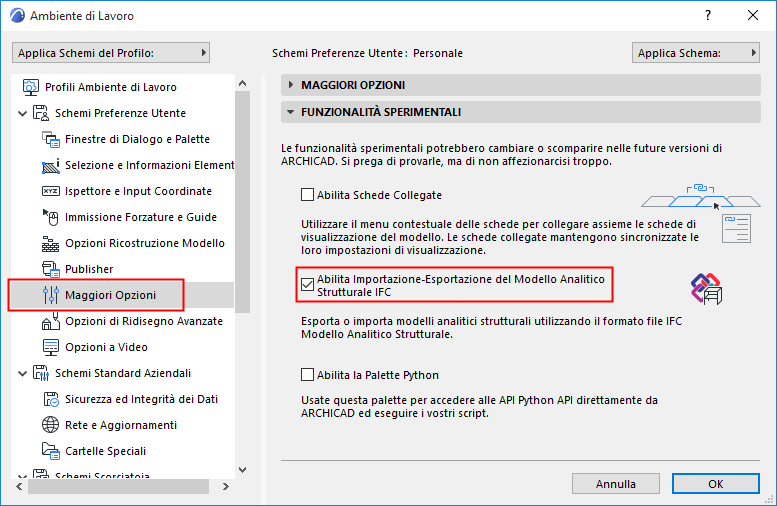The width and height of the screenshot is (777, 506).
Task: Collapse the Schemi Standard Aziendali tree node
Action: (22, 374)
